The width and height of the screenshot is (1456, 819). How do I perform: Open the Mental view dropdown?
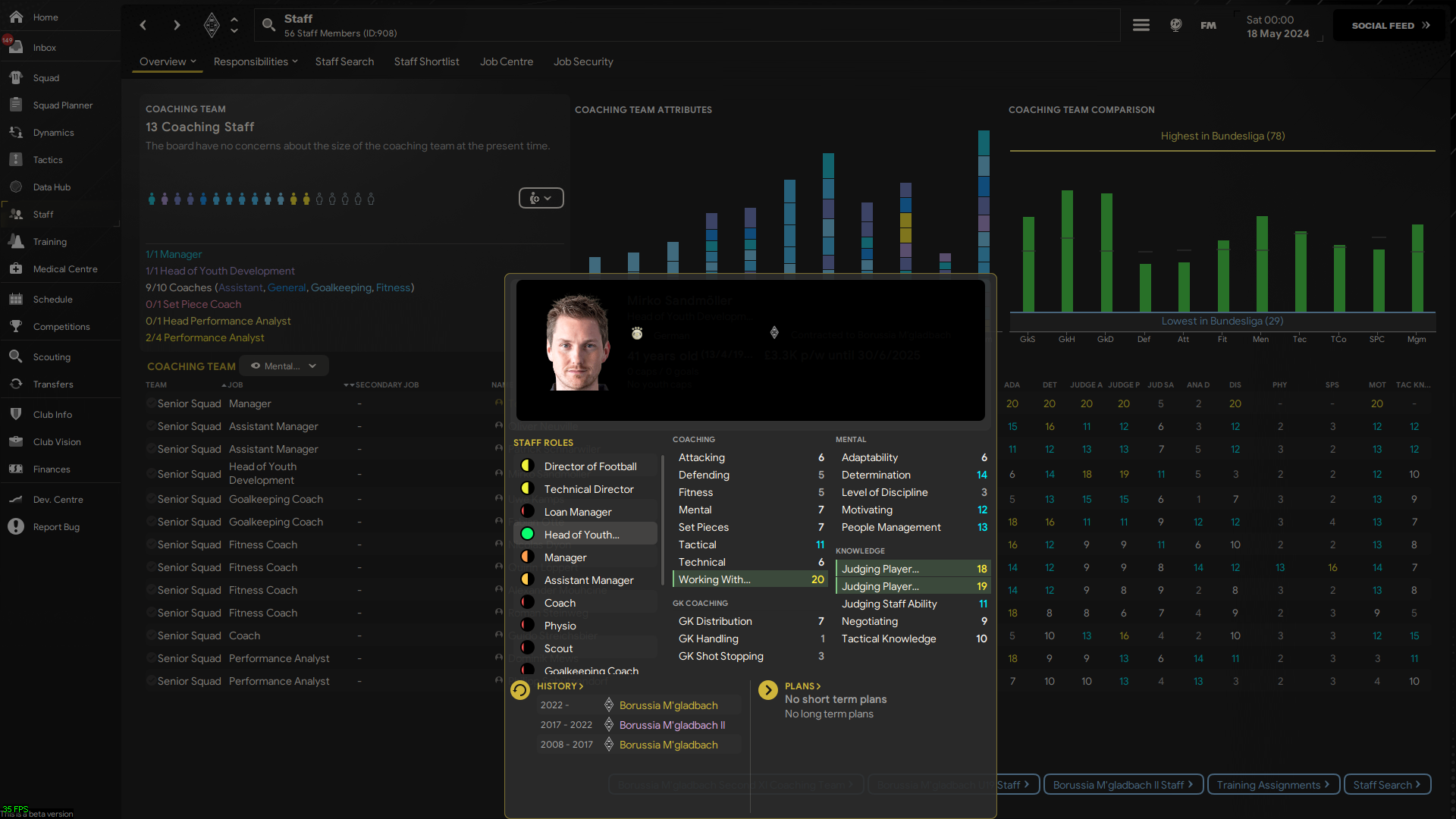[x=284, y=366]
